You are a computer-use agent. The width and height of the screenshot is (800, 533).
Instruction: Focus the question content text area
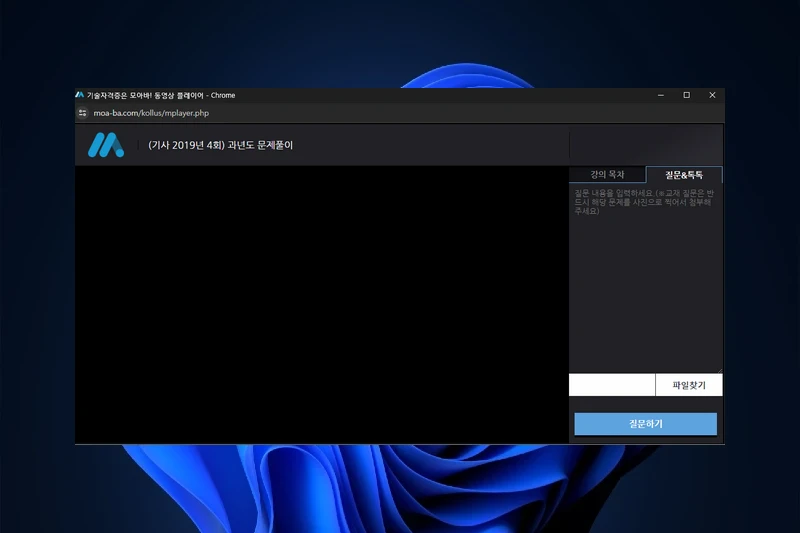pos(645,278)
